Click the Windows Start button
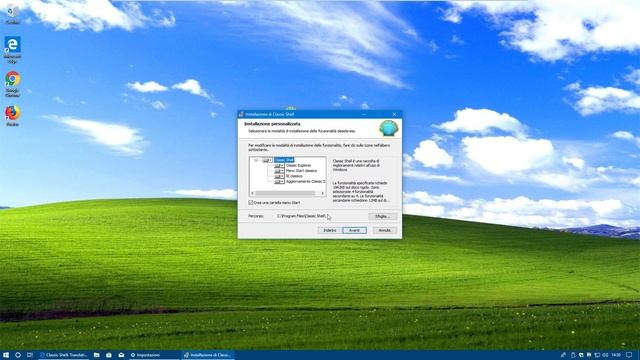This screenshot has width=640, height=360. pos(6,355)
